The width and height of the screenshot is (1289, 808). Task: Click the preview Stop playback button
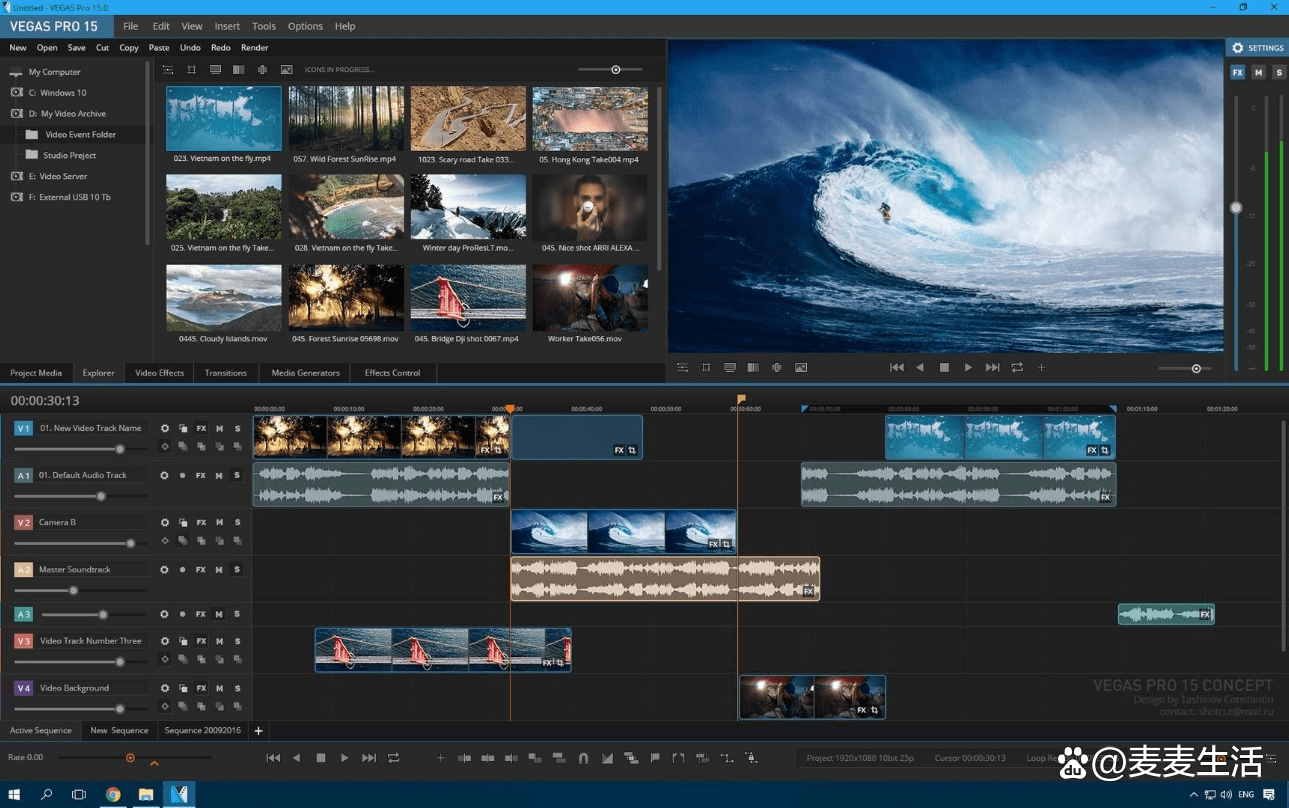pos(944,368)
